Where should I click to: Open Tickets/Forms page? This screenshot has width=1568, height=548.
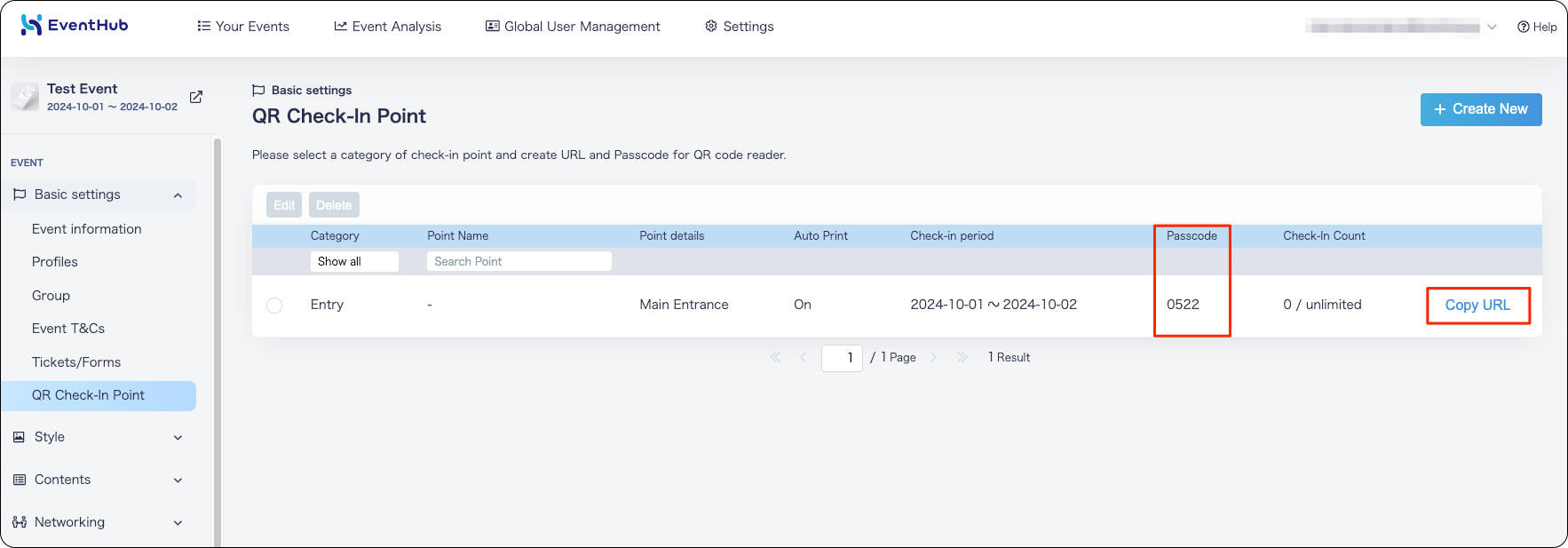(x=76, y=362)
